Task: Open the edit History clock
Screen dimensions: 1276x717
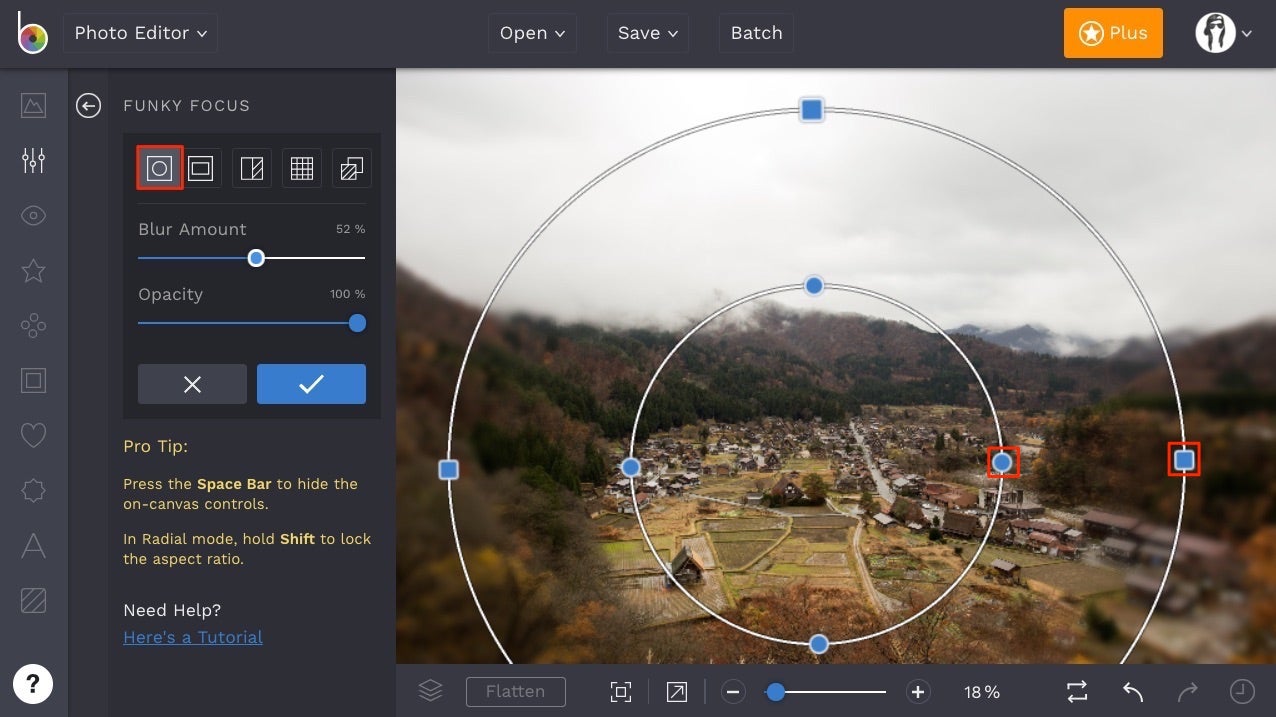Action: click(x=1240, y=691)
